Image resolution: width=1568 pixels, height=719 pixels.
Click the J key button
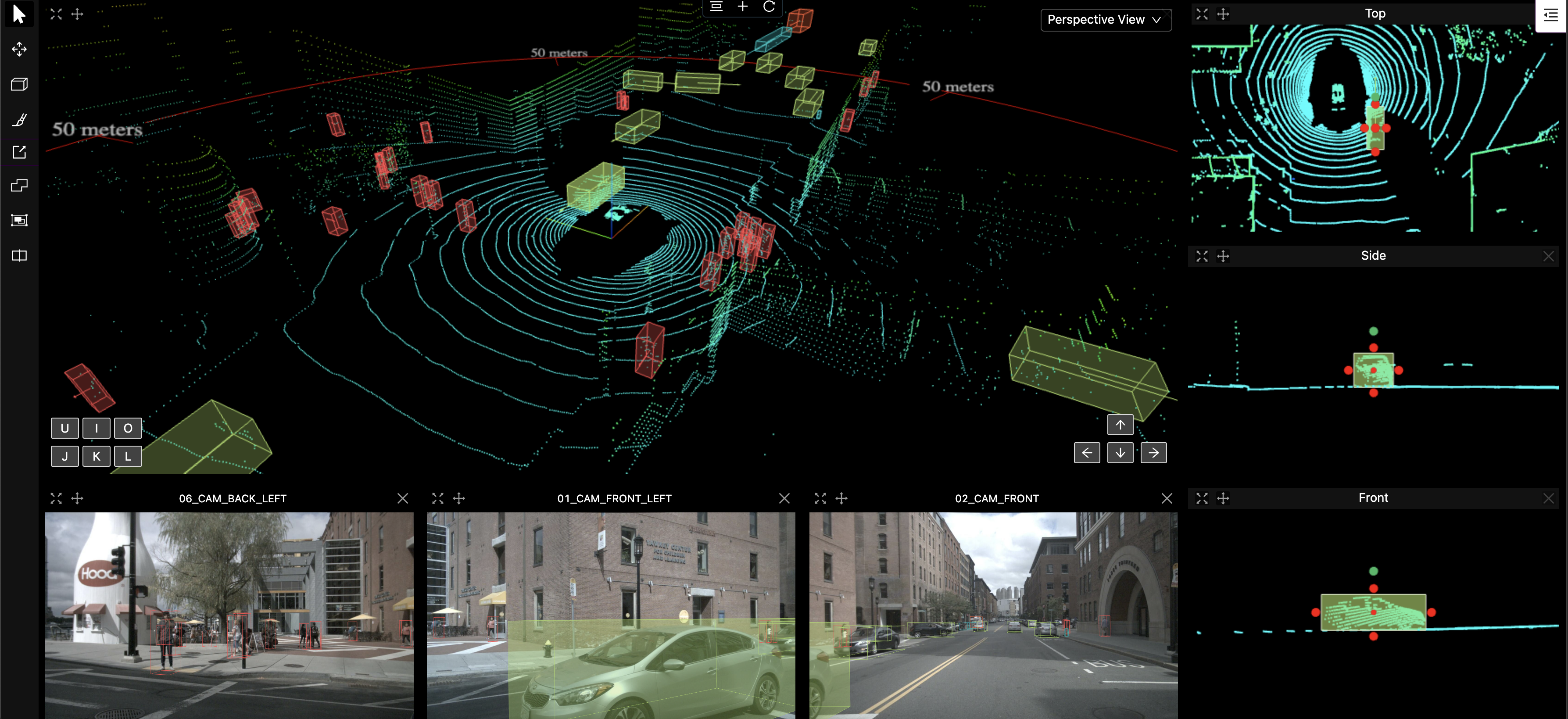(x=64, y=456)
